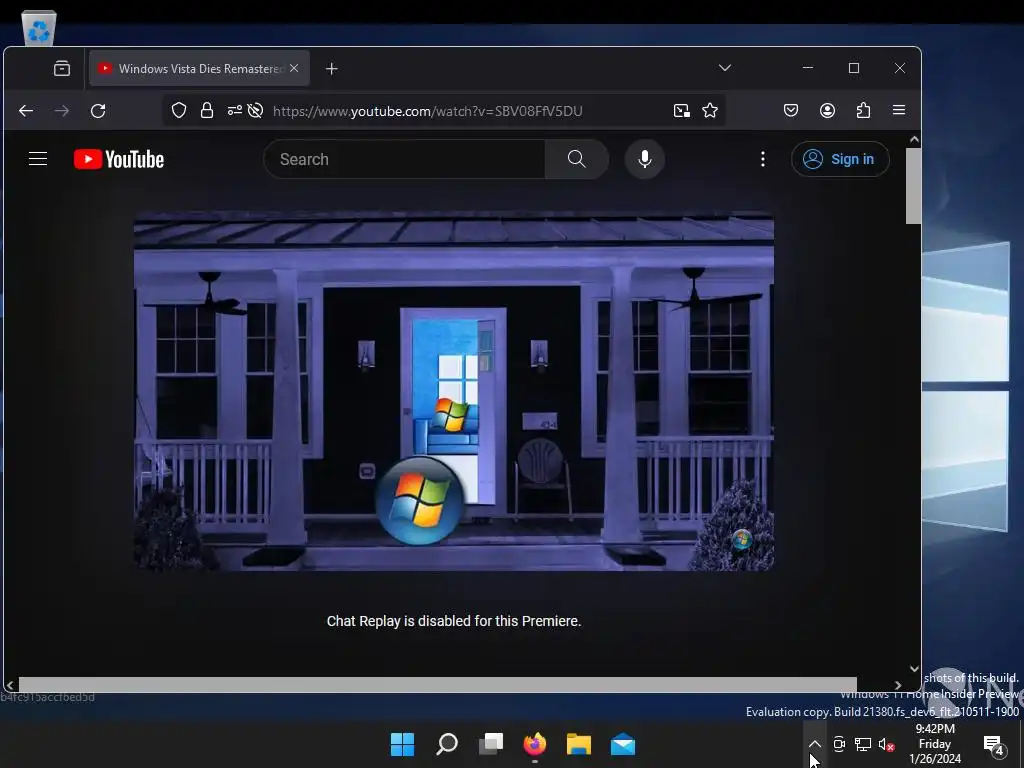Search with your voice microphone button

point(645,159)
